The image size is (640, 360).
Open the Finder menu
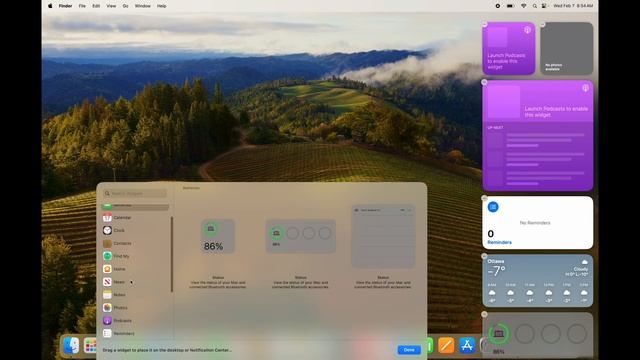pyautogui.click(x=65, y=6)
